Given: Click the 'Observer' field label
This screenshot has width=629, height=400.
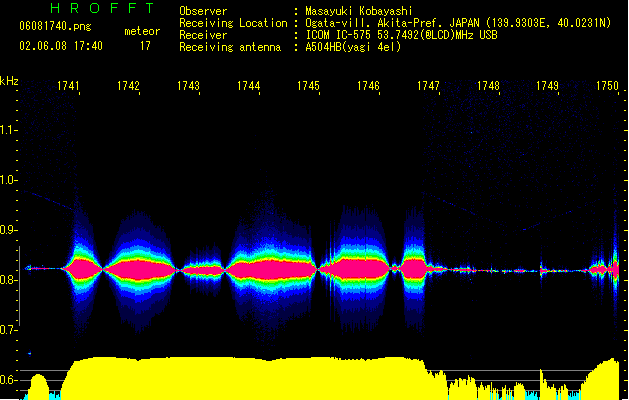Looking at the screenshot, I should (x=203, y=11).
